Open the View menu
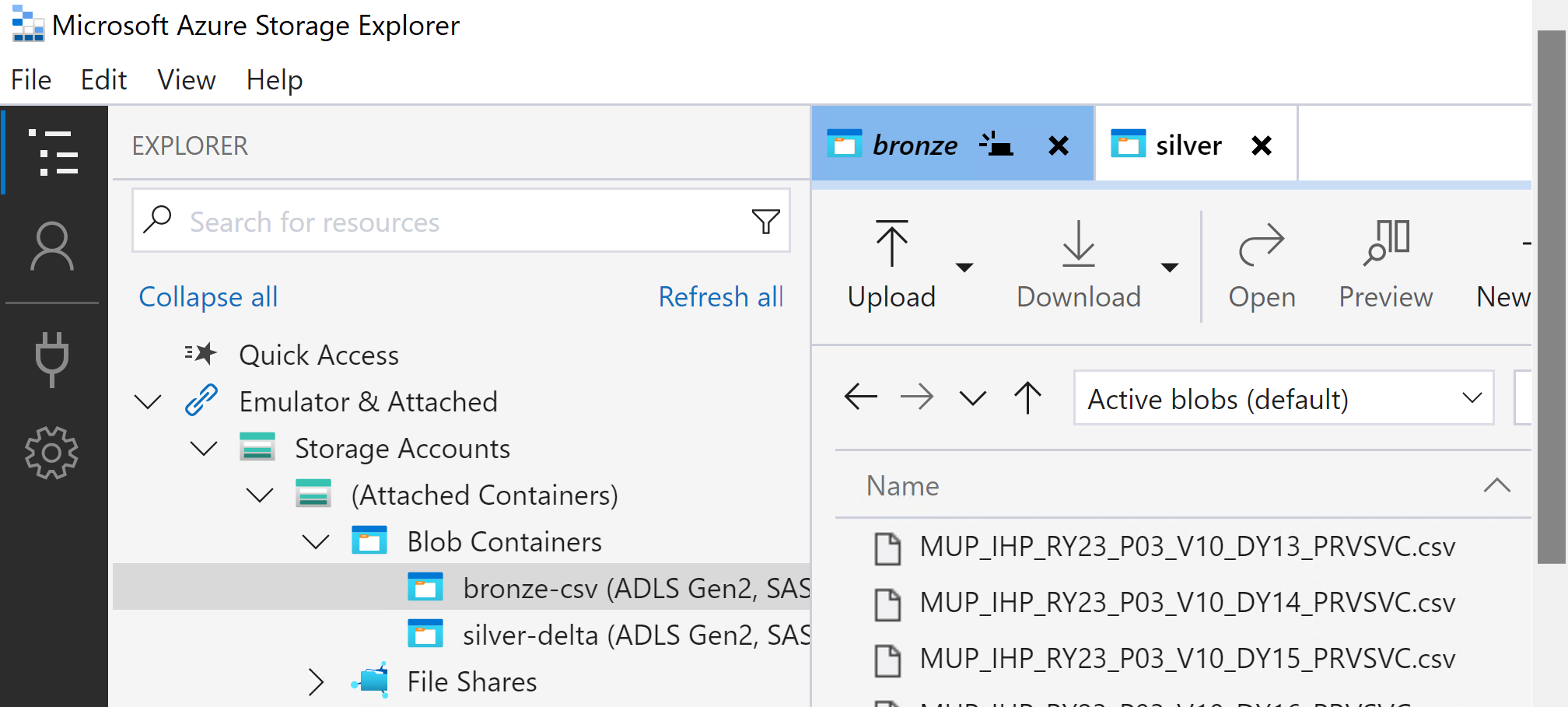This screenshot has width=1568, height=707. point(186,79)
